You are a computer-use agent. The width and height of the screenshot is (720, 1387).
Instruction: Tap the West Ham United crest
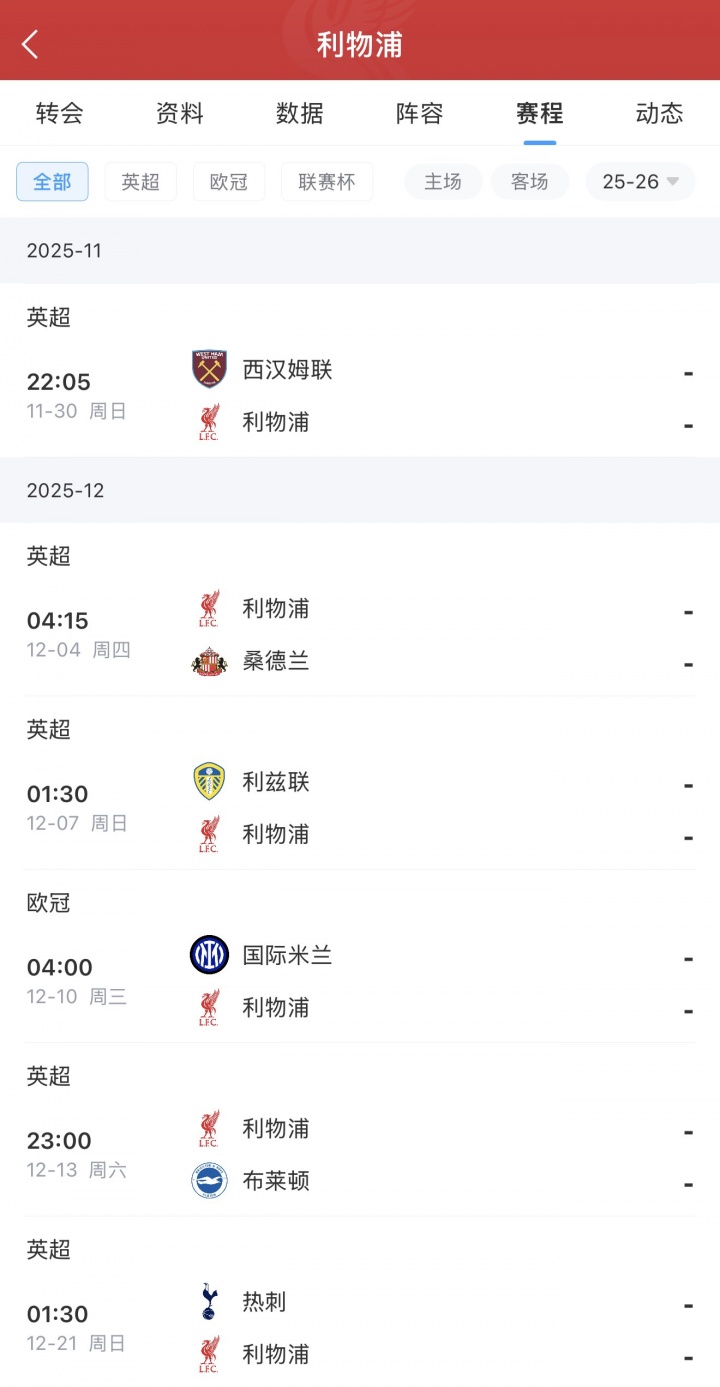click(x=209, y=369)
